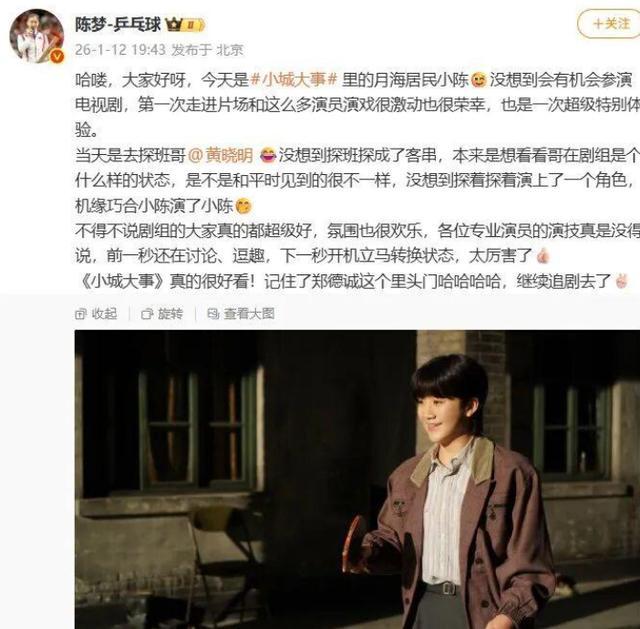Click the rotate 旋转 icon

click(147, 314)
